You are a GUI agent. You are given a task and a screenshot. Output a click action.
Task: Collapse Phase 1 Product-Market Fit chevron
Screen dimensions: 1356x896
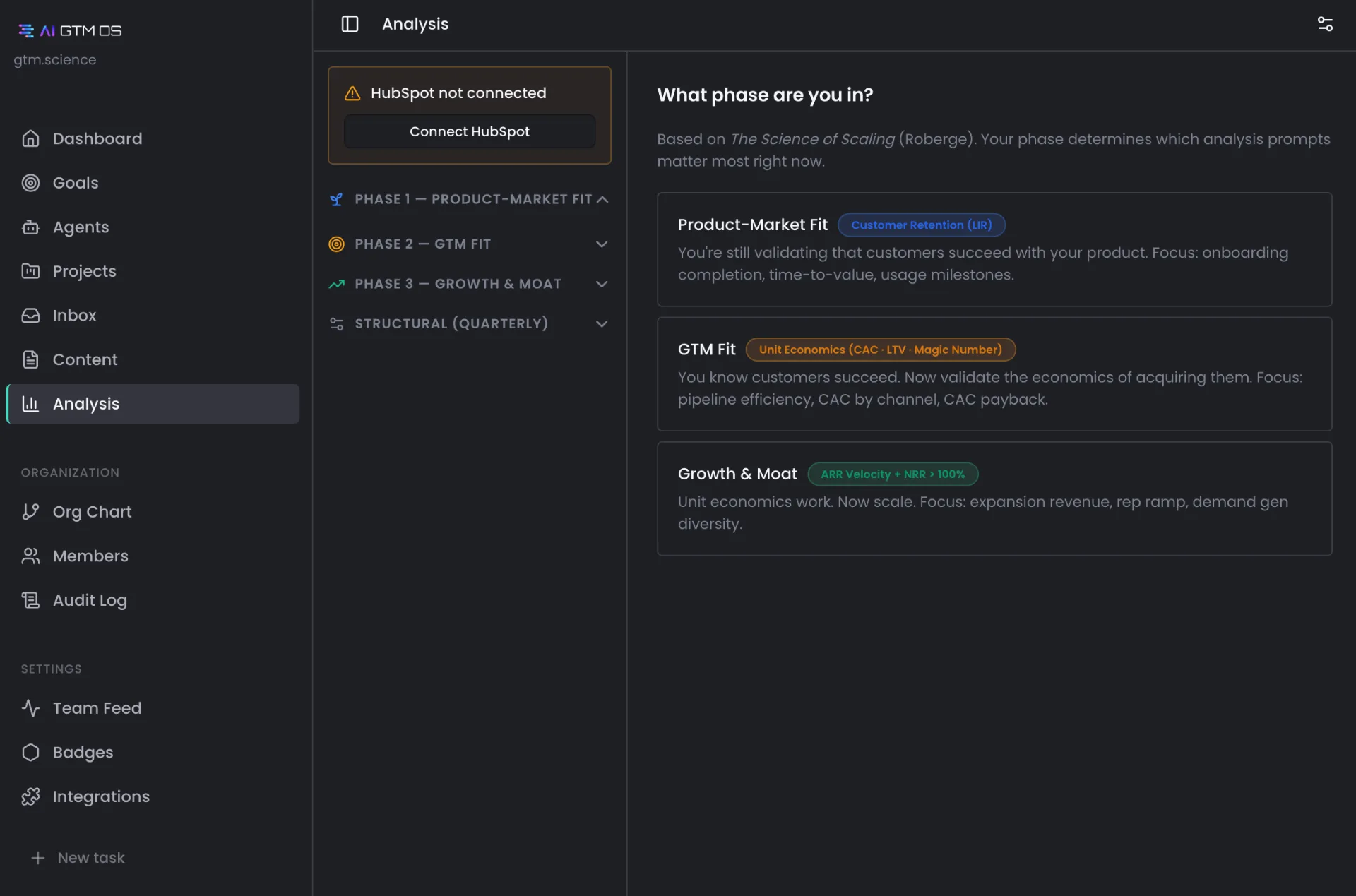[x=602, y=200]
